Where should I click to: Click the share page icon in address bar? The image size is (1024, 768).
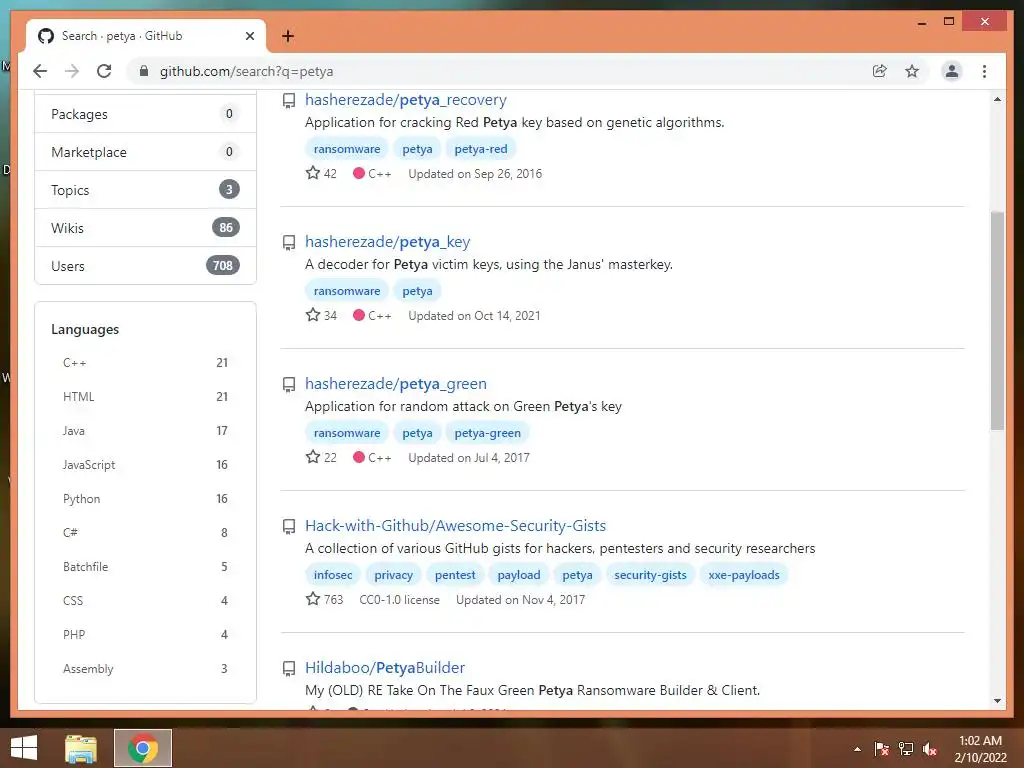[x=880, y=71]
